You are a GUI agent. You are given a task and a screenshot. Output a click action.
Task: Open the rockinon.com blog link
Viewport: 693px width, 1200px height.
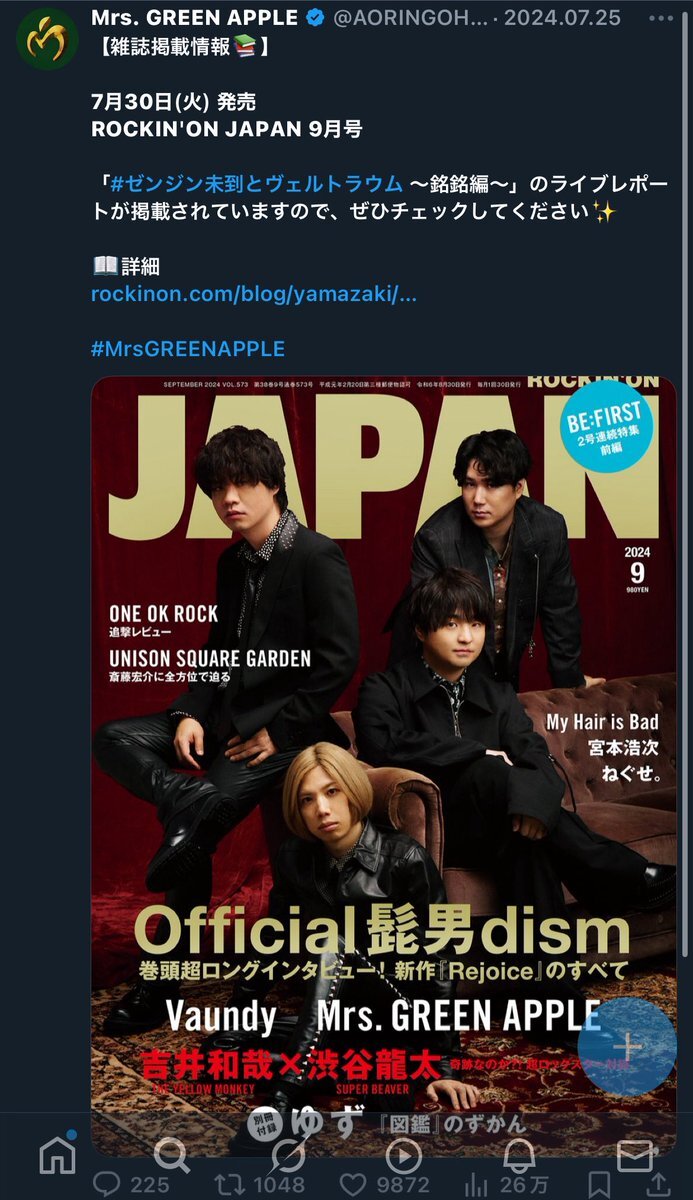pos(254,294)
